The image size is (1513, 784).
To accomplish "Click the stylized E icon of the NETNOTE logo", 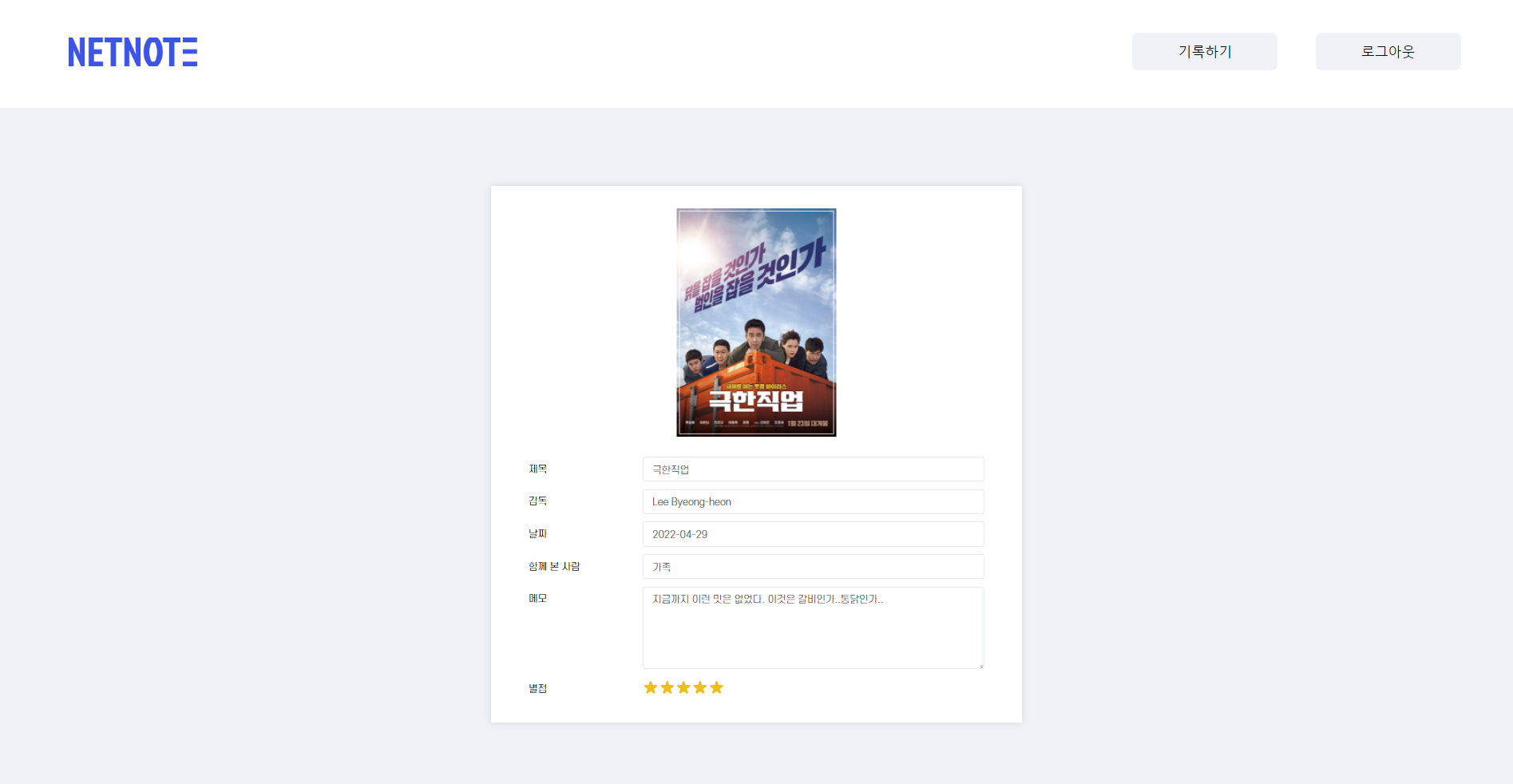I will point(189,53).
